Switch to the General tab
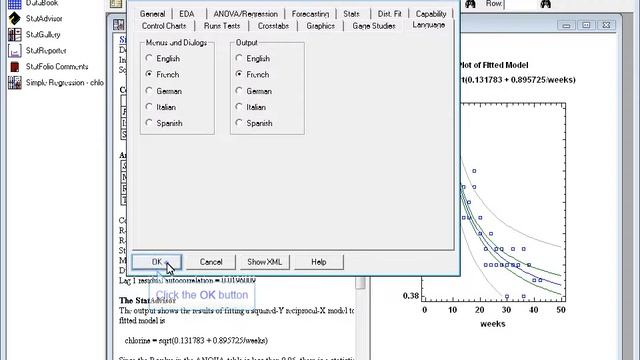This screenshot has width=640, height=360. point(152,14)
